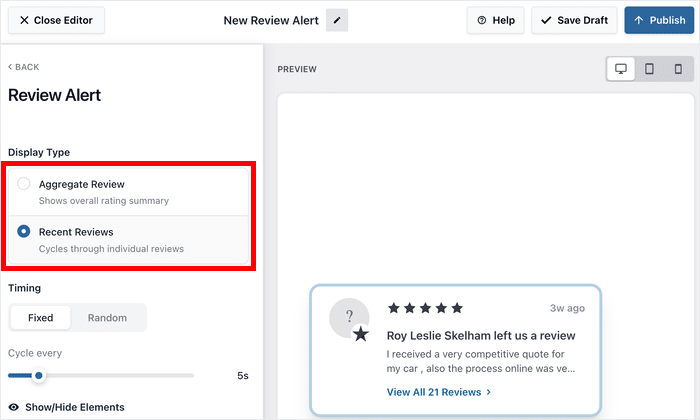Click the reviewer avatar placeholder icon
700x420 pixels.
[349, 318]
